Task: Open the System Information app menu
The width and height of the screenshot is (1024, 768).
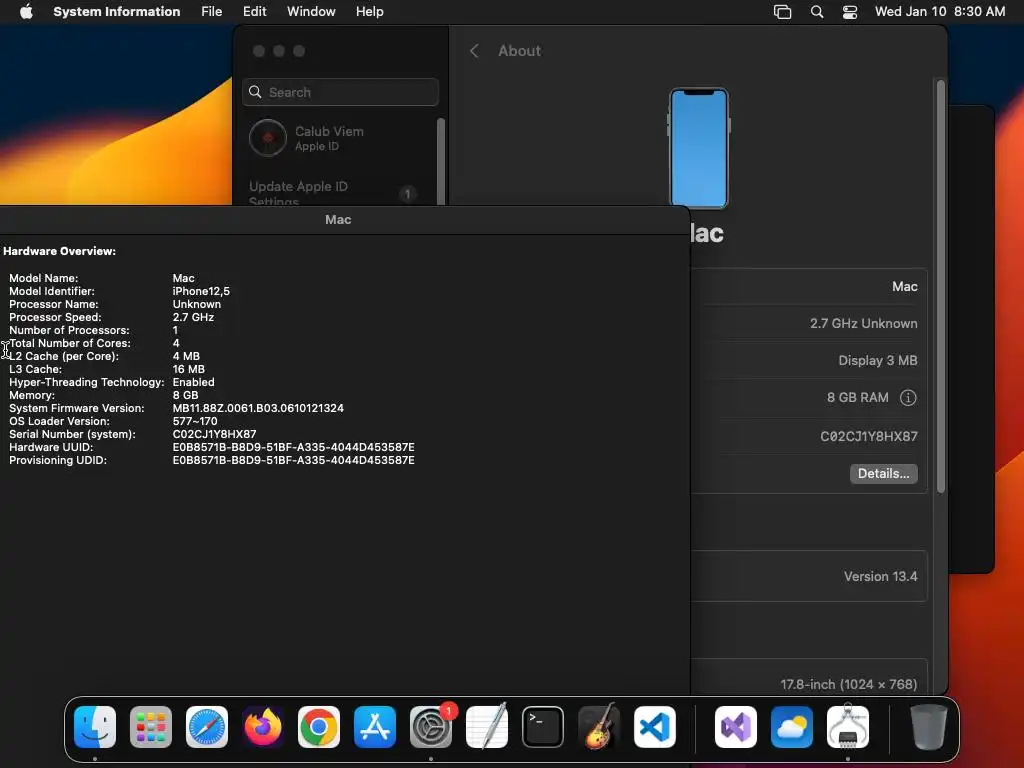Action: point(116,11)
